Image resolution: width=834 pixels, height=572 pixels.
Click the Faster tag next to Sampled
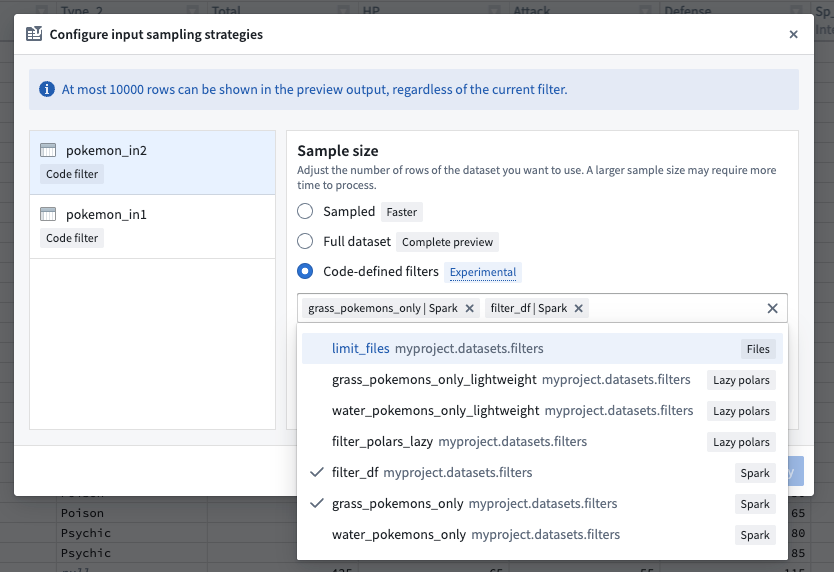coord(402,212)
